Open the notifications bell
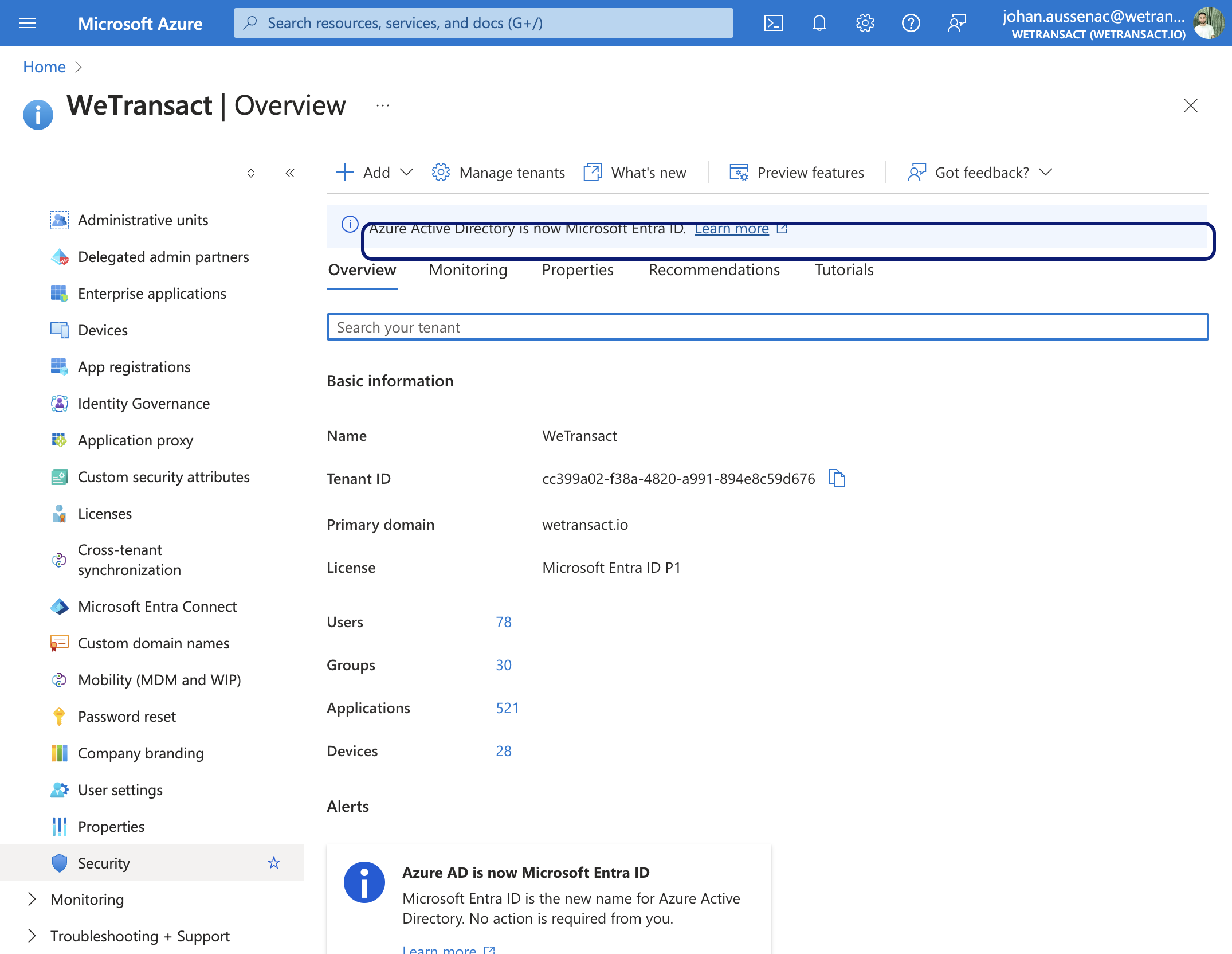Image resolution: width=1232 pixels, height=954 pixels. click(x=819, y=23)
